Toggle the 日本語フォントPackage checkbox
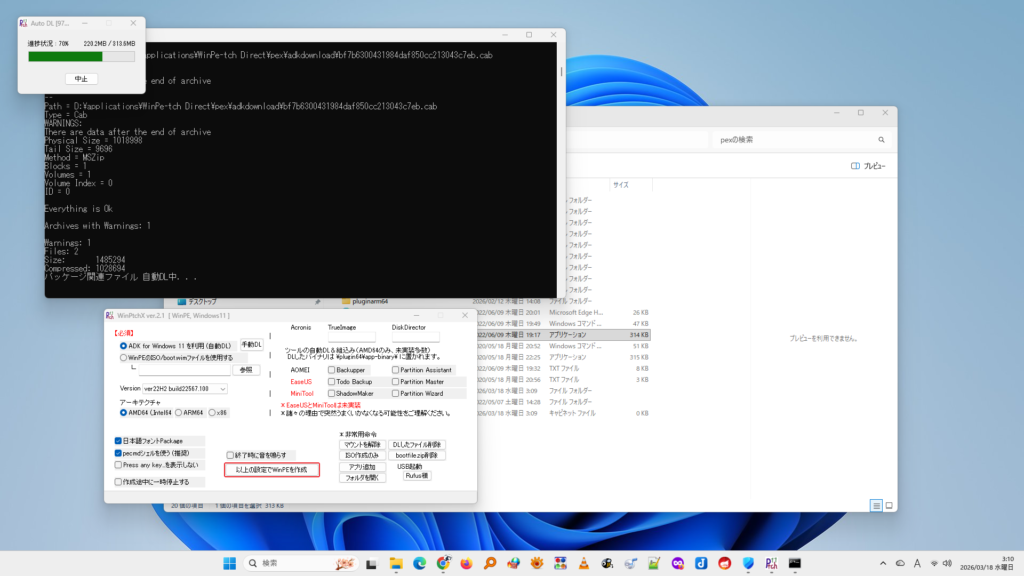 click(119, 440)
